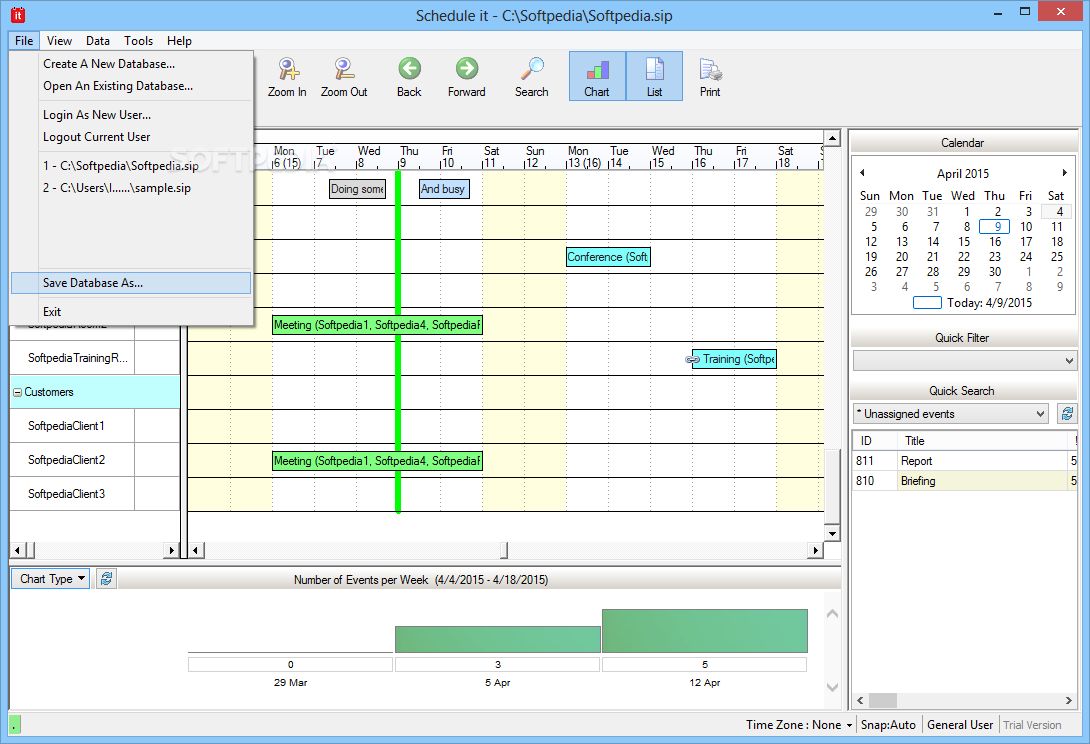Open the Unassigned events dropdown

[x=950, y=414]
